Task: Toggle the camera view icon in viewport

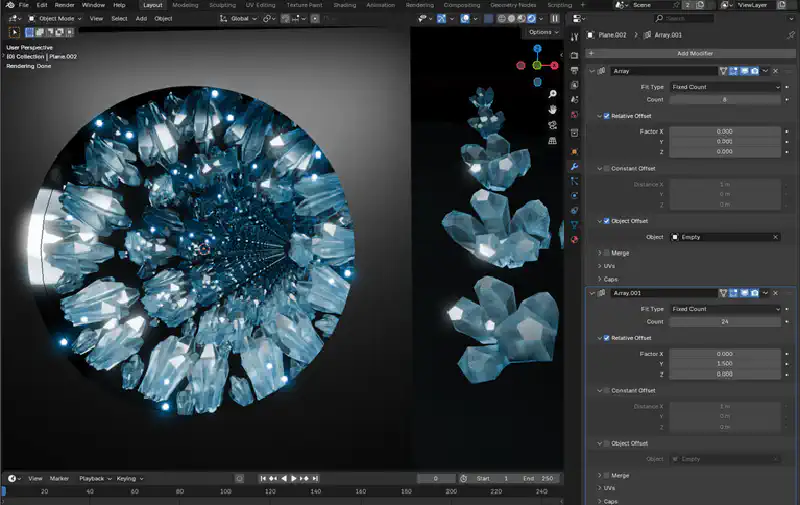Action: (x=552, y=124)
